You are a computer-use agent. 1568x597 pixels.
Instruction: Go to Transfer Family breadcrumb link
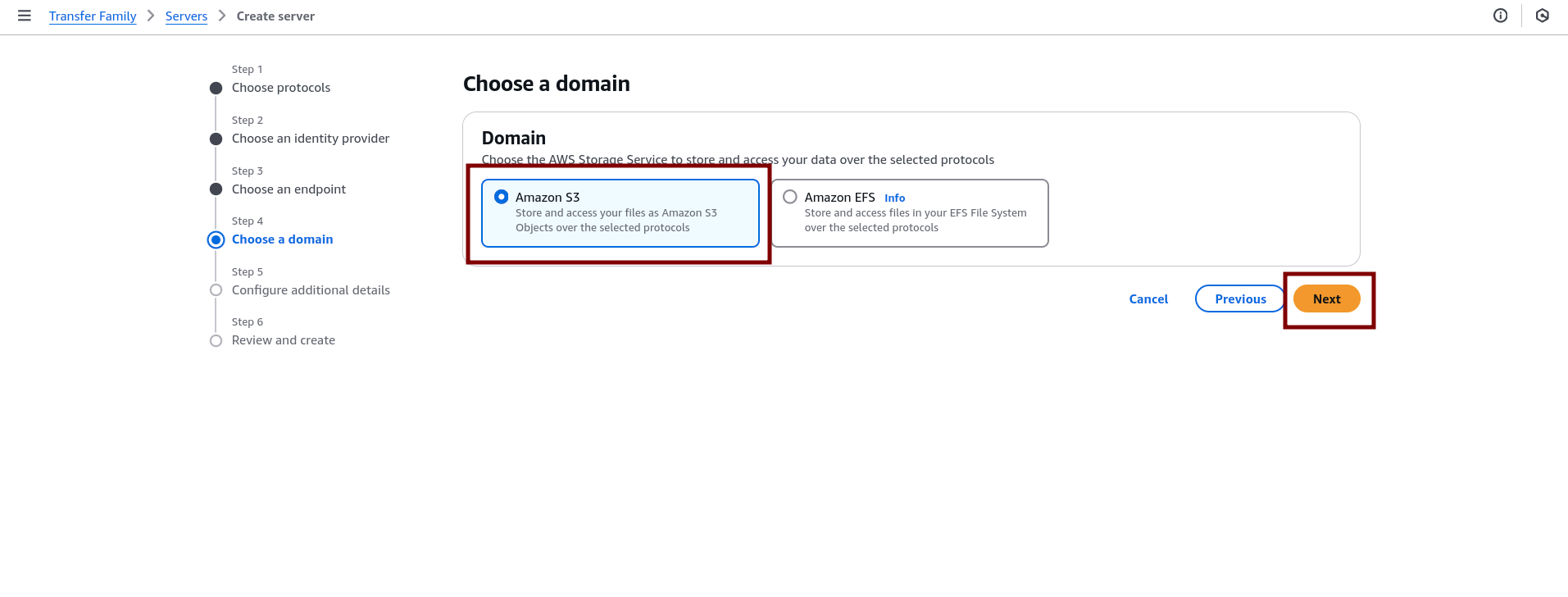[x=93, y=16]
